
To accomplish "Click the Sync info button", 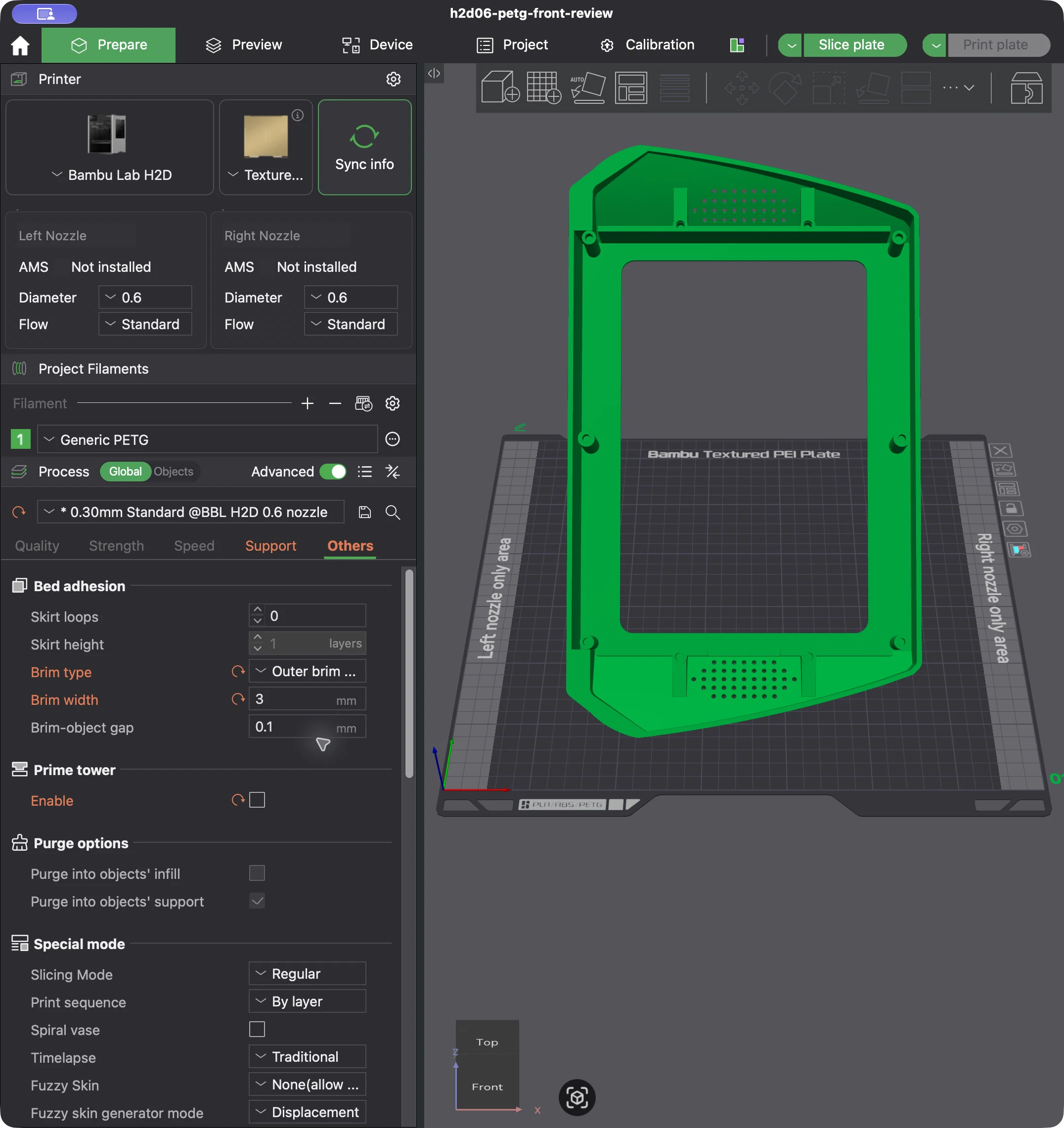I will (x=364, y=147).
